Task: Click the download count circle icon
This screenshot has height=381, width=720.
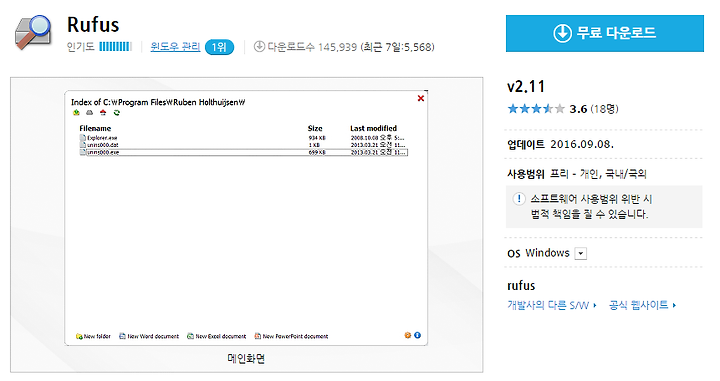Action: [259, 46]
